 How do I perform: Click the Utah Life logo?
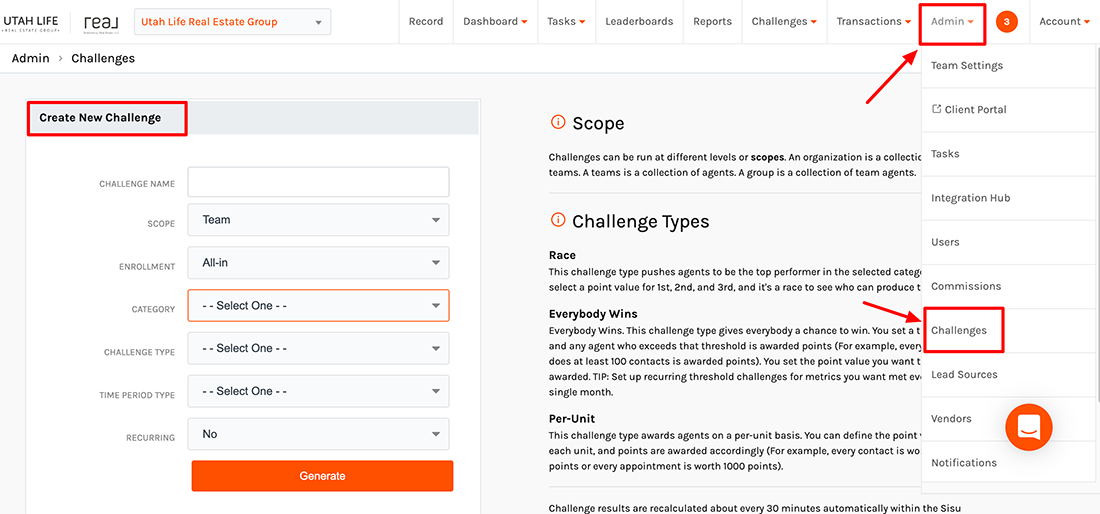tap(30, 22)
